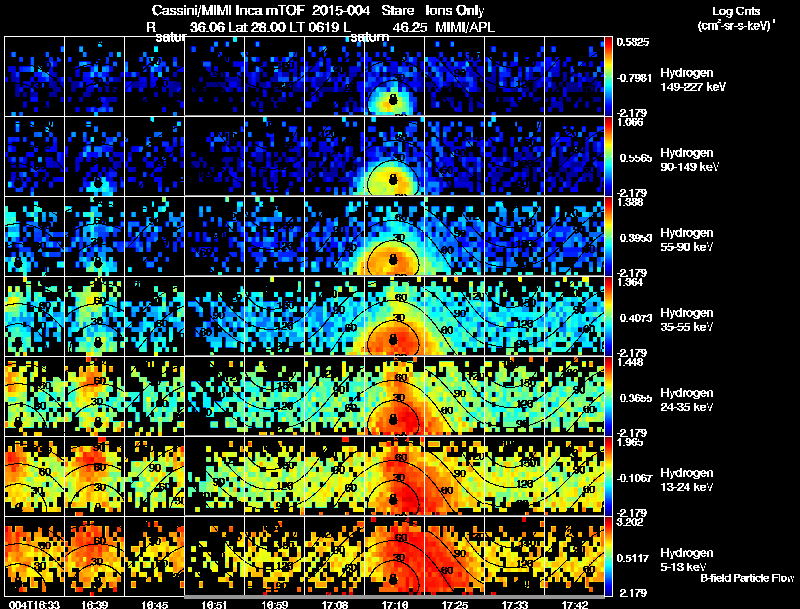Click the colorbar maximum value '3.202'
This screenshot has height=609, width=800.
(630, 522)
